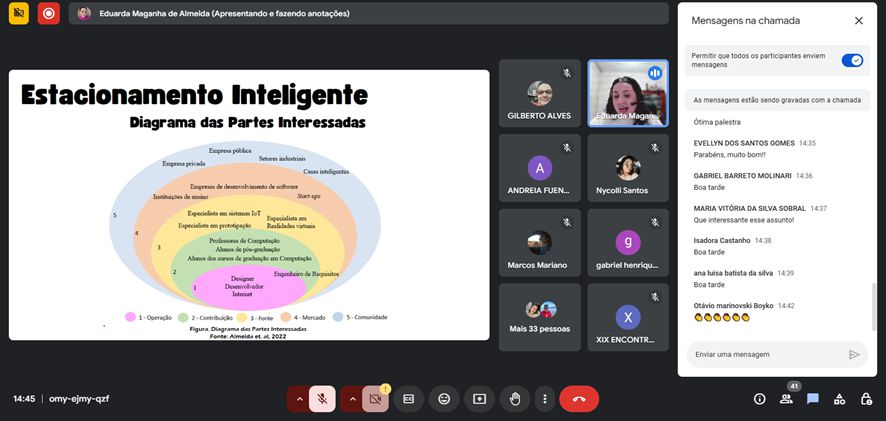Turn on the camera button
Image resolution: width=886 pixels, height=421 pixels.
coord(375,398)
